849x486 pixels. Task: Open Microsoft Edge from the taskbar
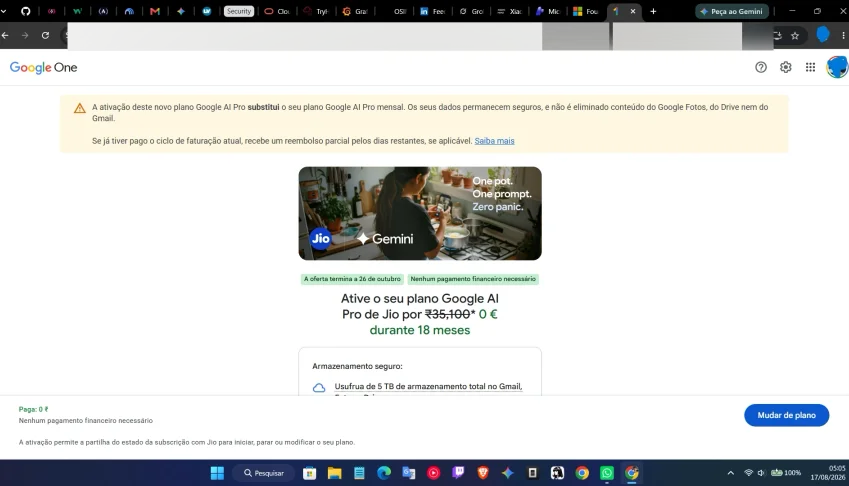[x=384, y=473]
